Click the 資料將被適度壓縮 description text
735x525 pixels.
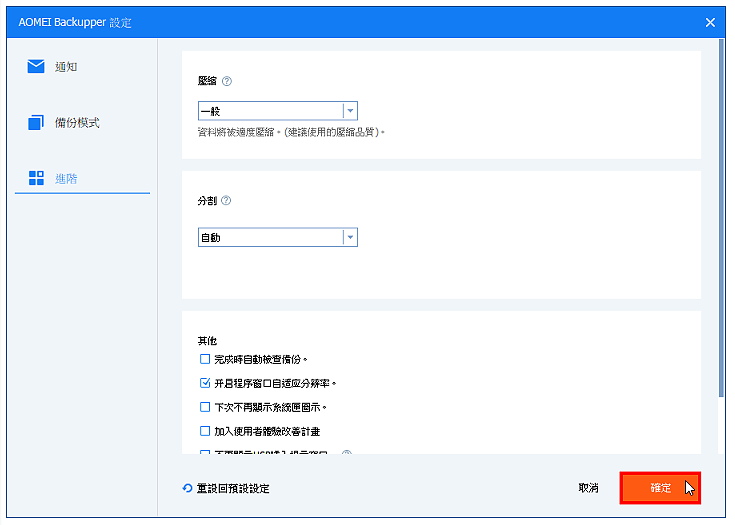pyautogui.click(x=291, y=132)
